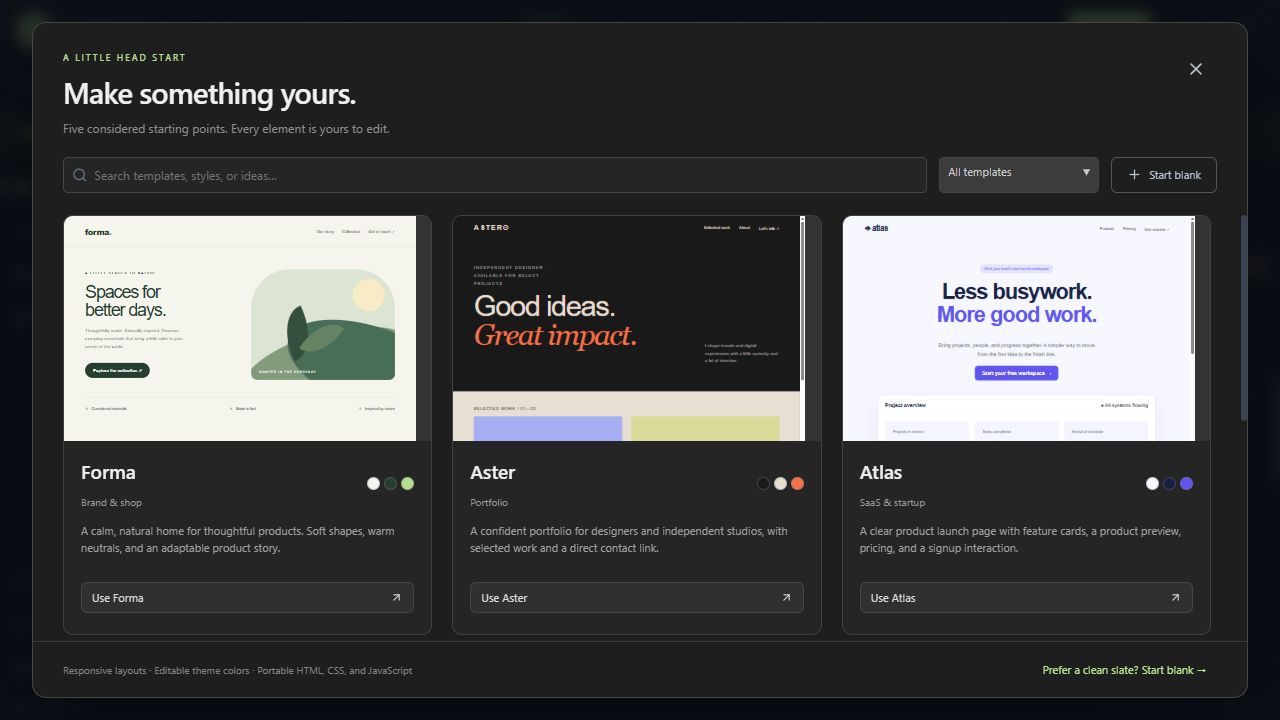Pick Forma's cream white color swatch

(373, 483)
